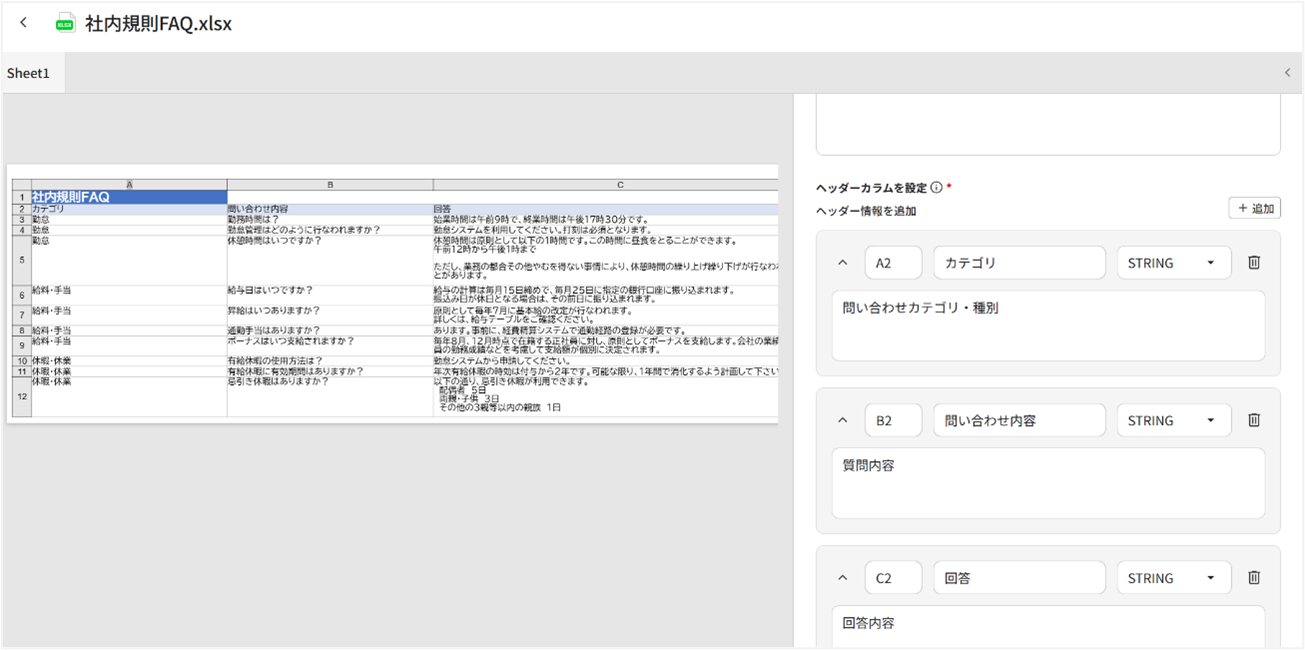Collapse the right panel with the chevron
1305x650 pixels.
1287,73
